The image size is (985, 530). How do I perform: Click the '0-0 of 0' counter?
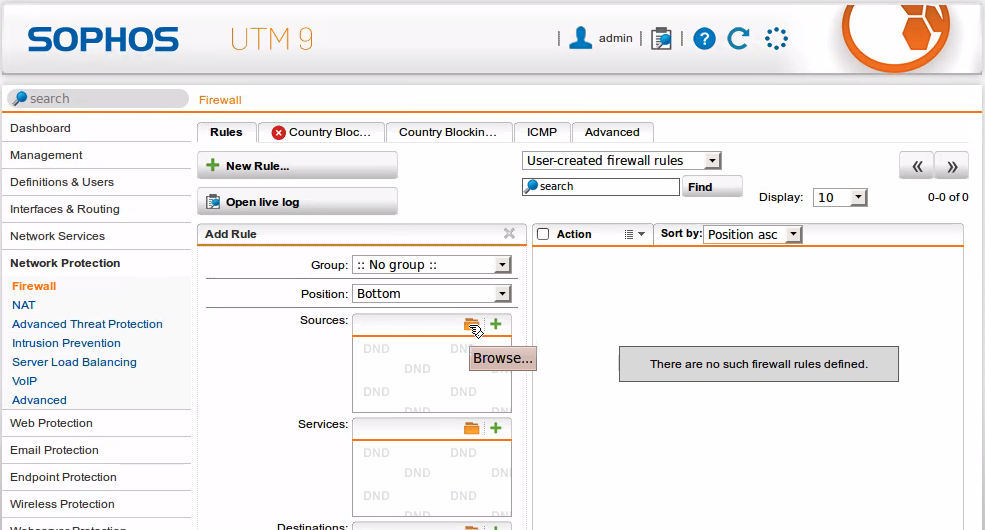[x=948, y=197]
